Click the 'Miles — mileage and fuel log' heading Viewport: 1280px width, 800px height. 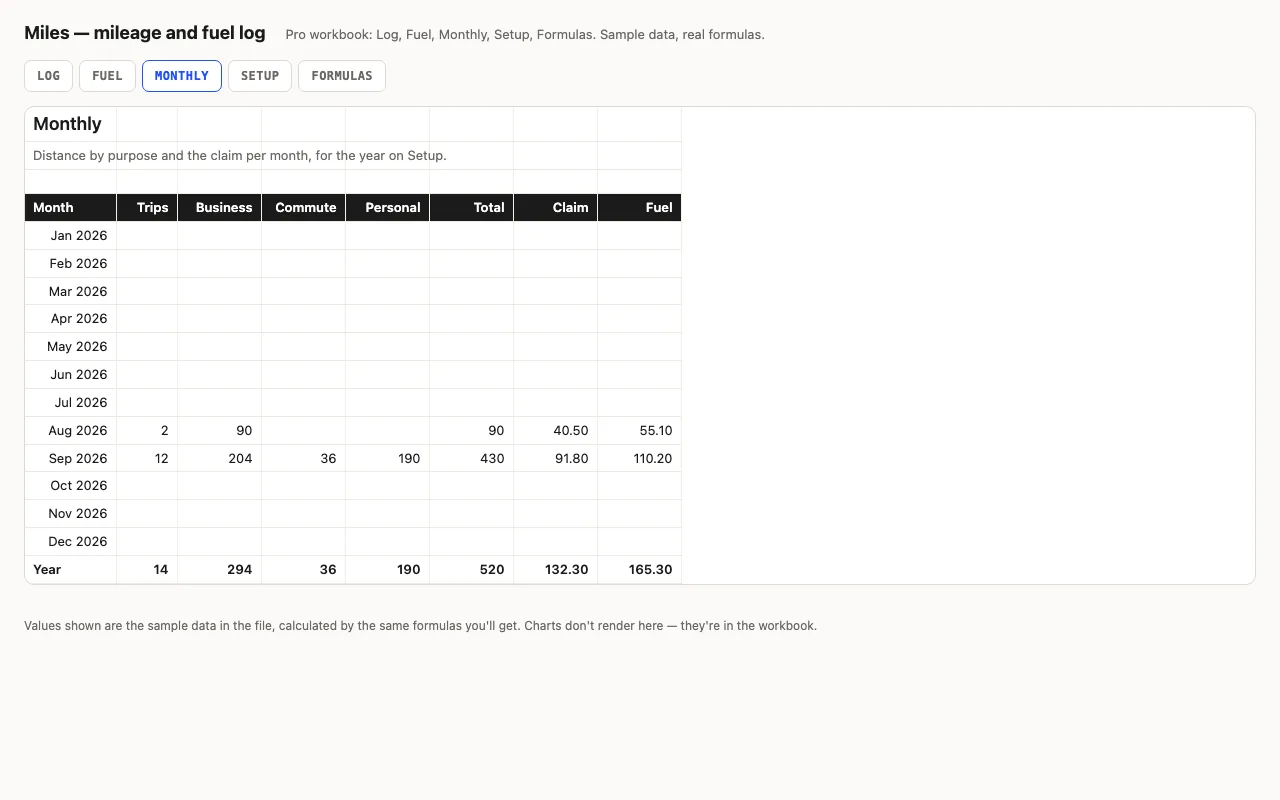(145, 33)
